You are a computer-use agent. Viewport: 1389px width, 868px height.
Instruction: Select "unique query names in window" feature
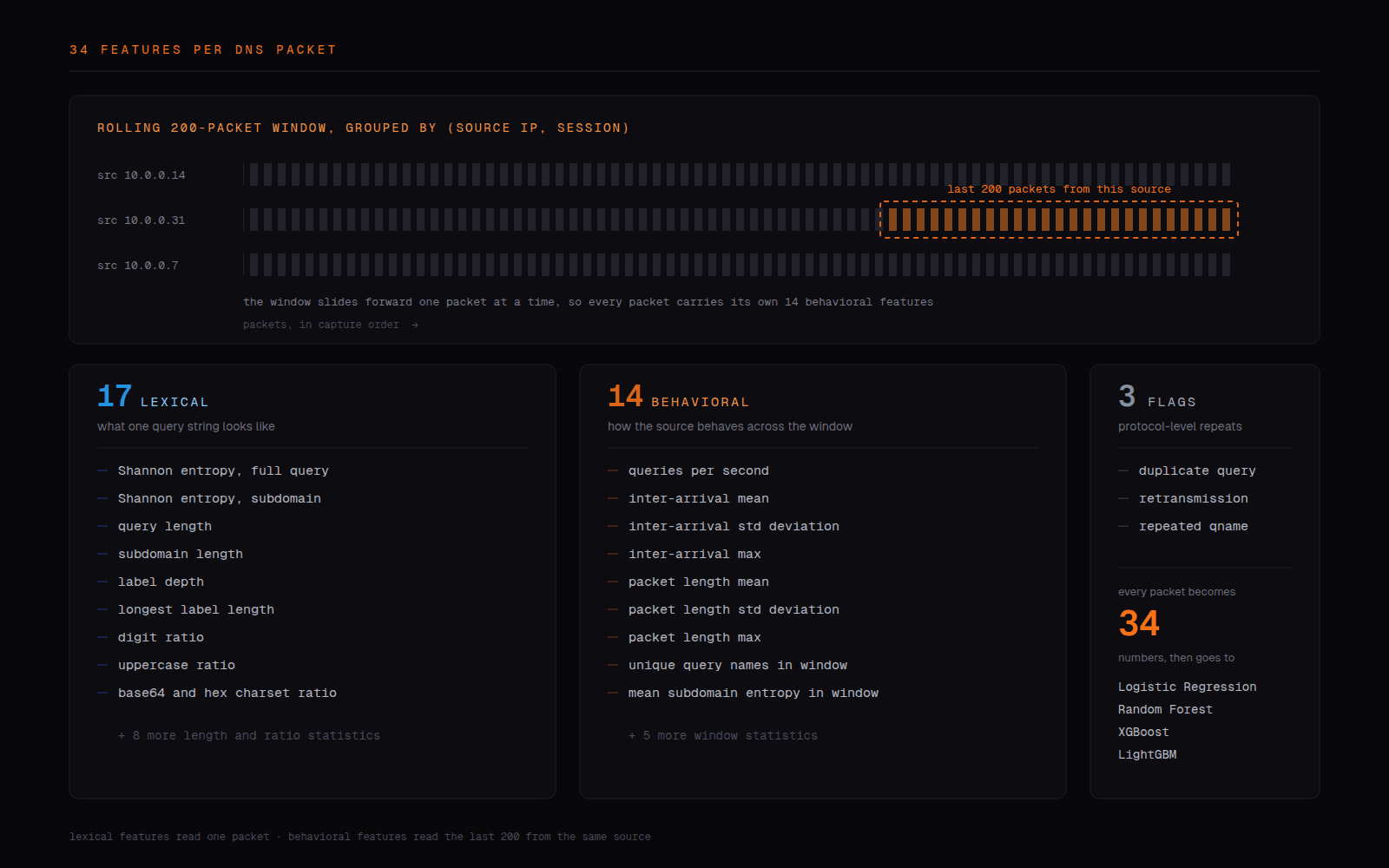[738, 665]
